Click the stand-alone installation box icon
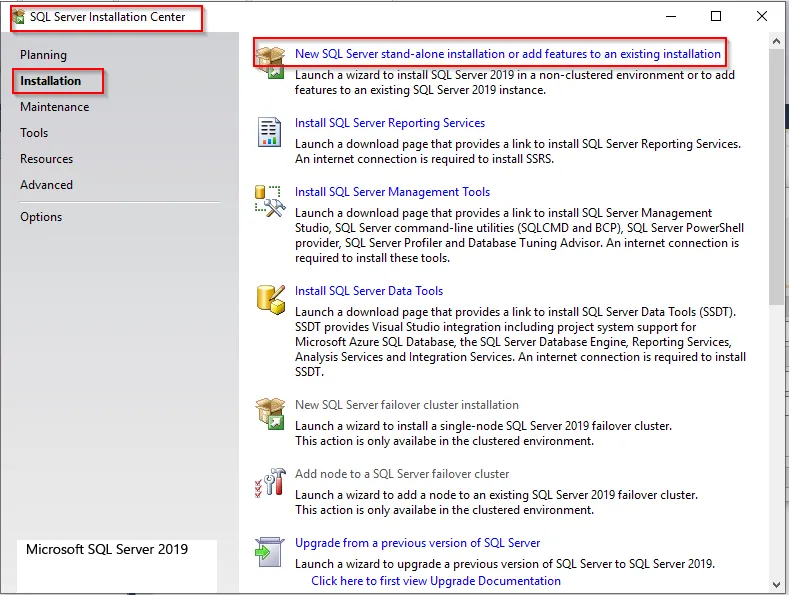Viewport: 789px width, 595px height. (271, 62)
